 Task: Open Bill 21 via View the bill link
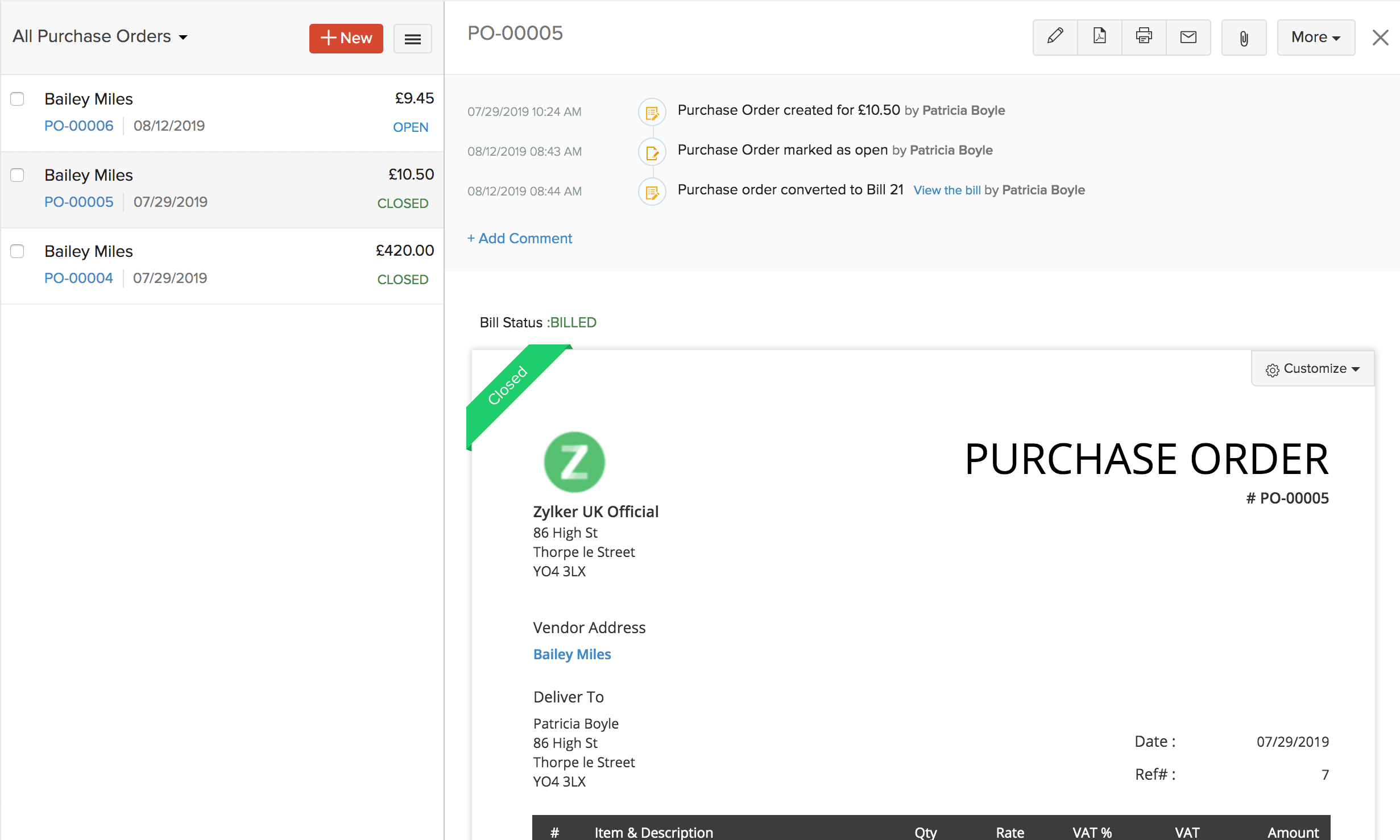point(946,190)
